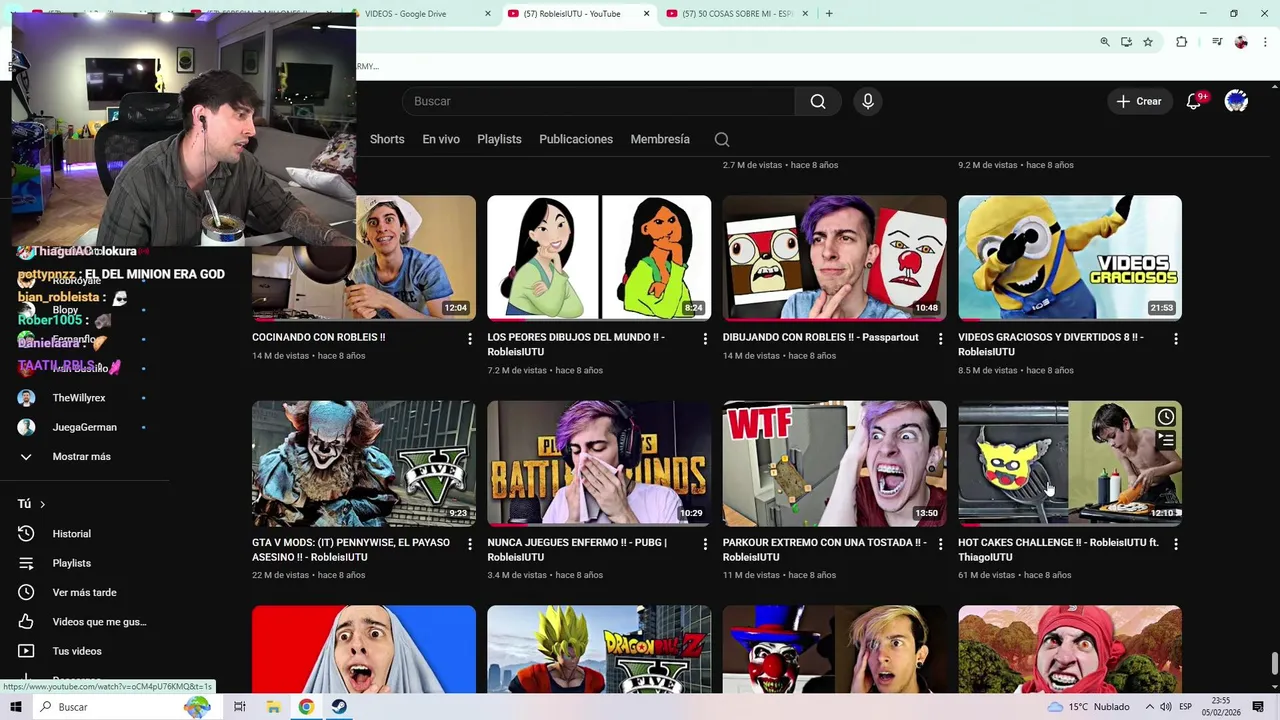Play NUNCA JUEGUES ENFERMO PUBG thumbnail

[599, 463]
